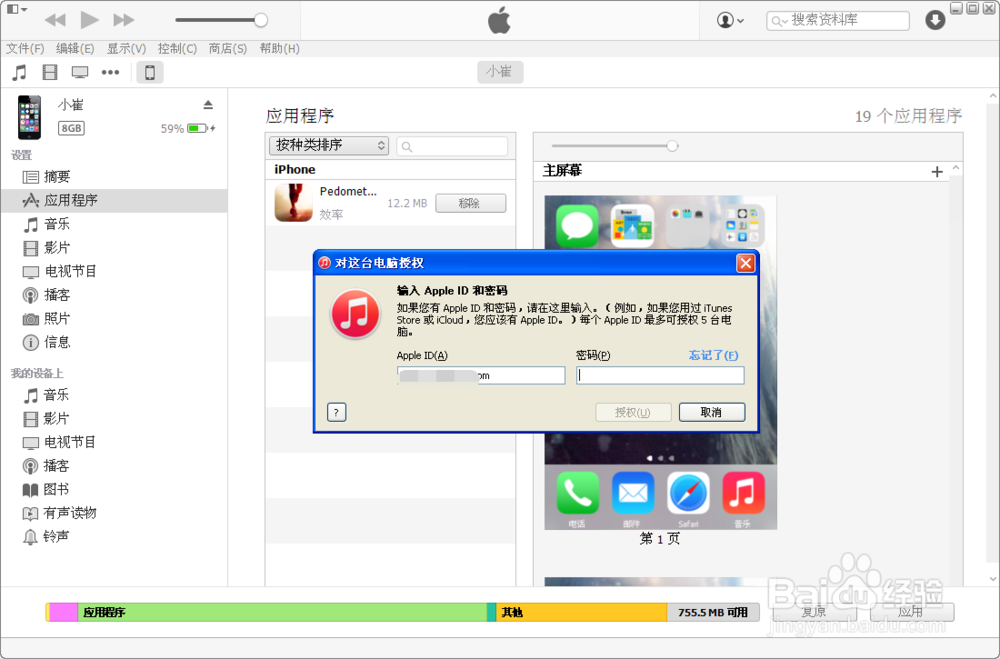Viewport: 1000px width, 659px height.
Task: Click the Mail app in dock
Action: point(633,493)
